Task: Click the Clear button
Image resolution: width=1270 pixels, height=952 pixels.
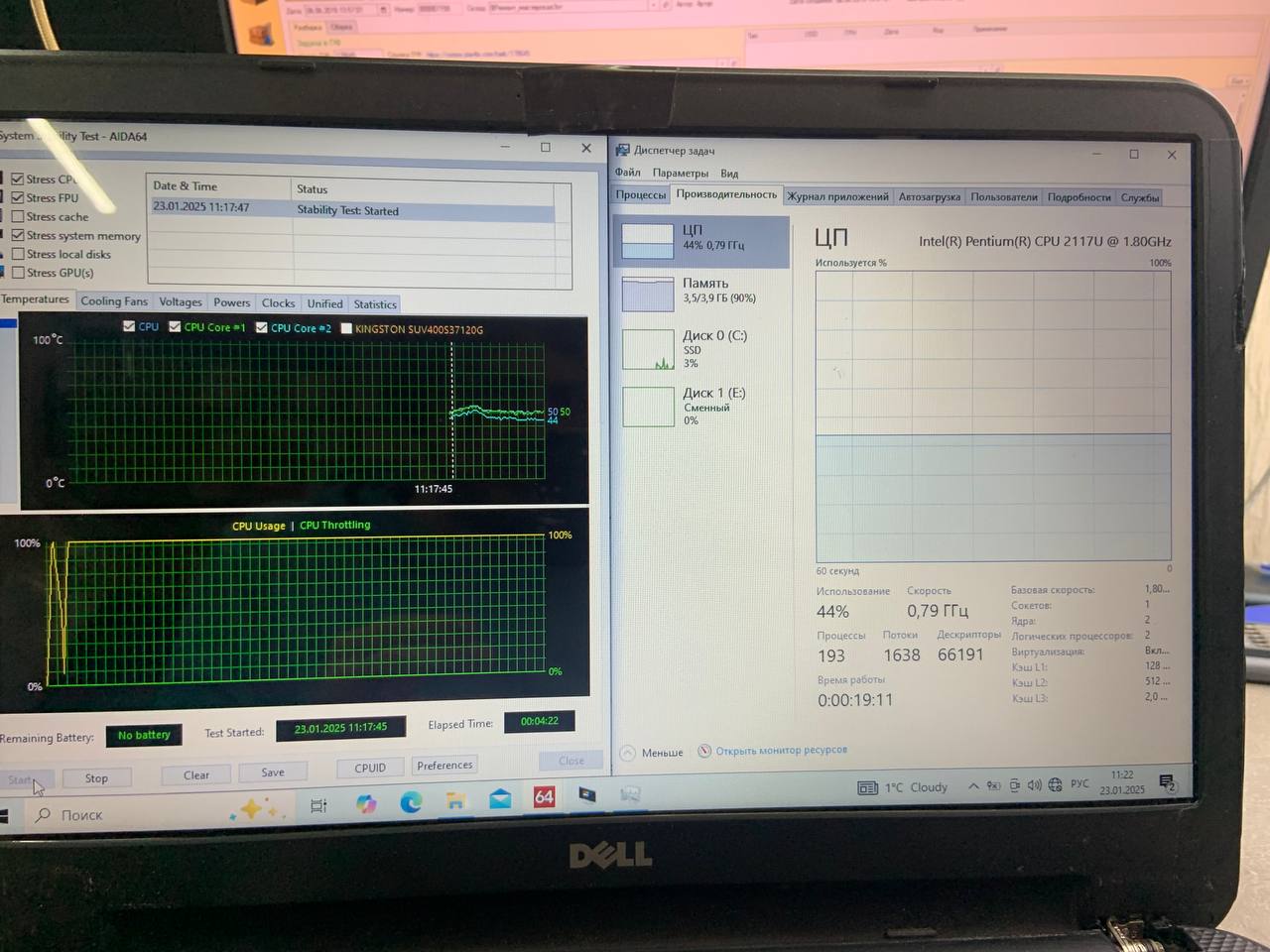Action: [x=196, y=775]
